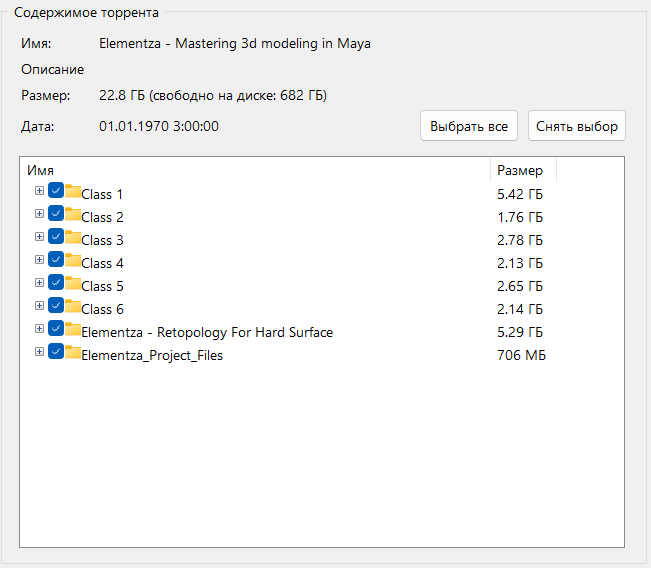The width and height of the screenshot is (651, 568).
Task: Expand the Class 6 tree node
Action: pyautogui.click(x=39, y=306)
